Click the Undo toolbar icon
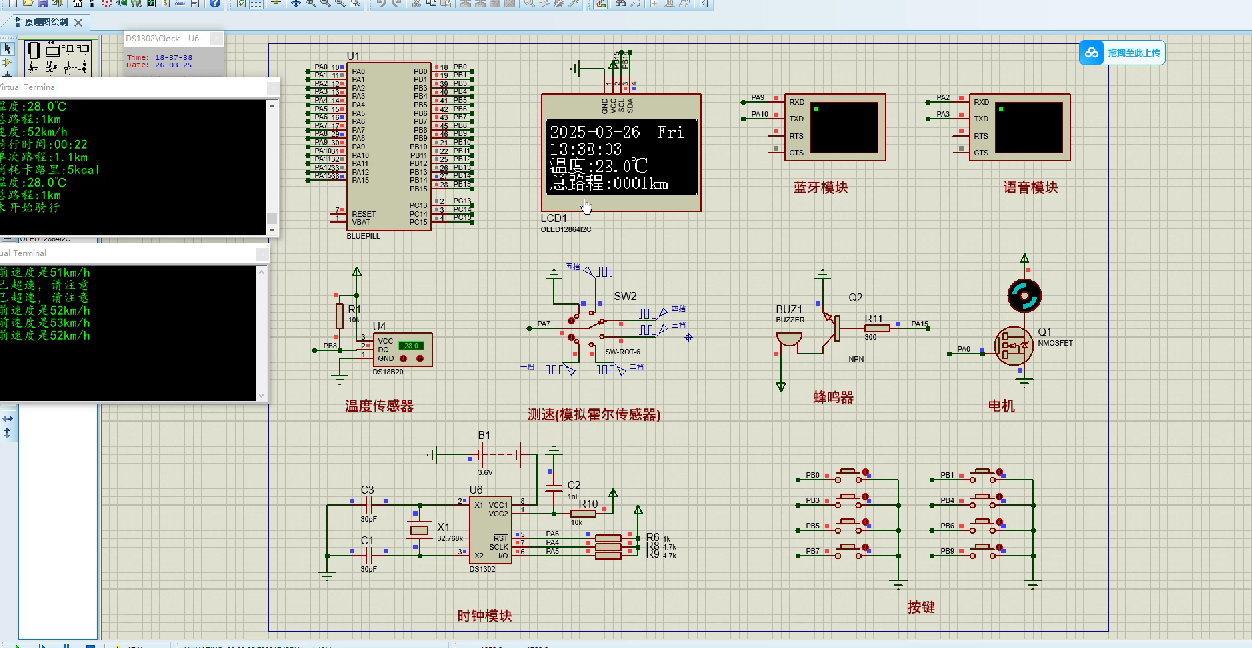The height and width of the screenshot is (648, 1252). click(379, 6)
